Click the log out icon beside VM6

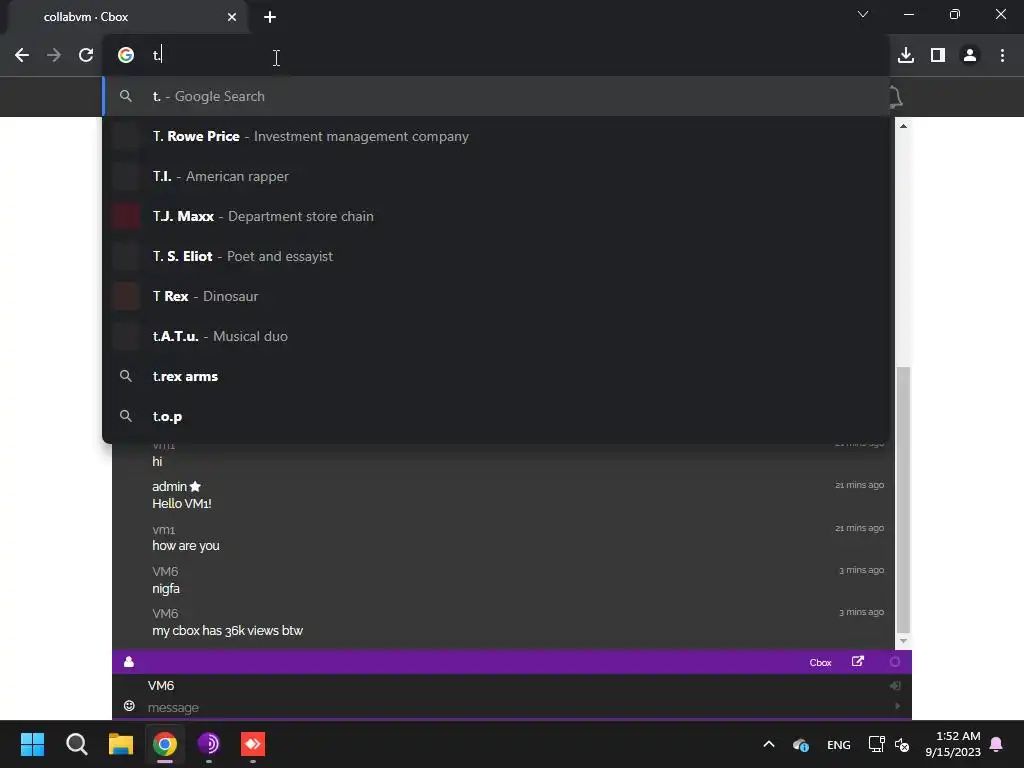895,686
